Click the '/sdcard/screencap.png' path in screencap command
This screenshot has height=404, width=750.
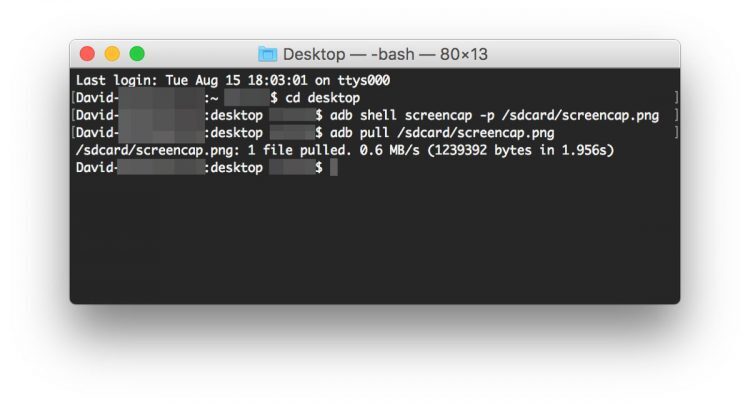click(580, 115)
